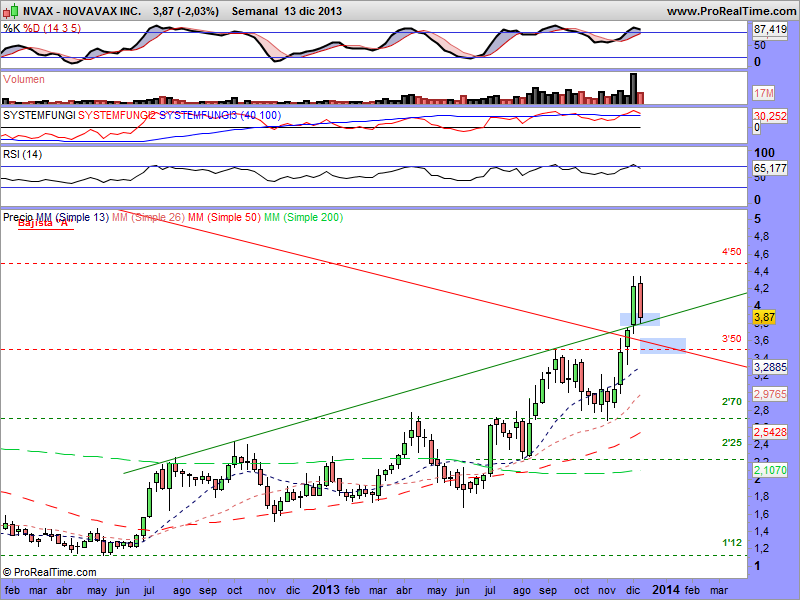Click the Semanal 13 dic 2013 timeframe label
Screen dimensions: 800x600
pos(287,11)
